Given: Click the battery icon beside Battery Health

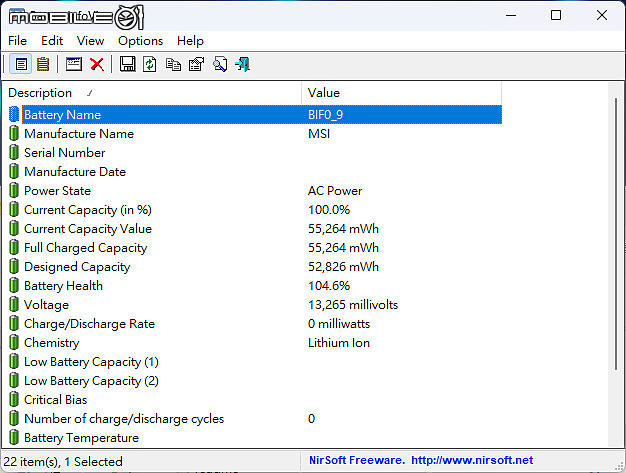Looking at the screenshot, I should click(x=14, y=285).
